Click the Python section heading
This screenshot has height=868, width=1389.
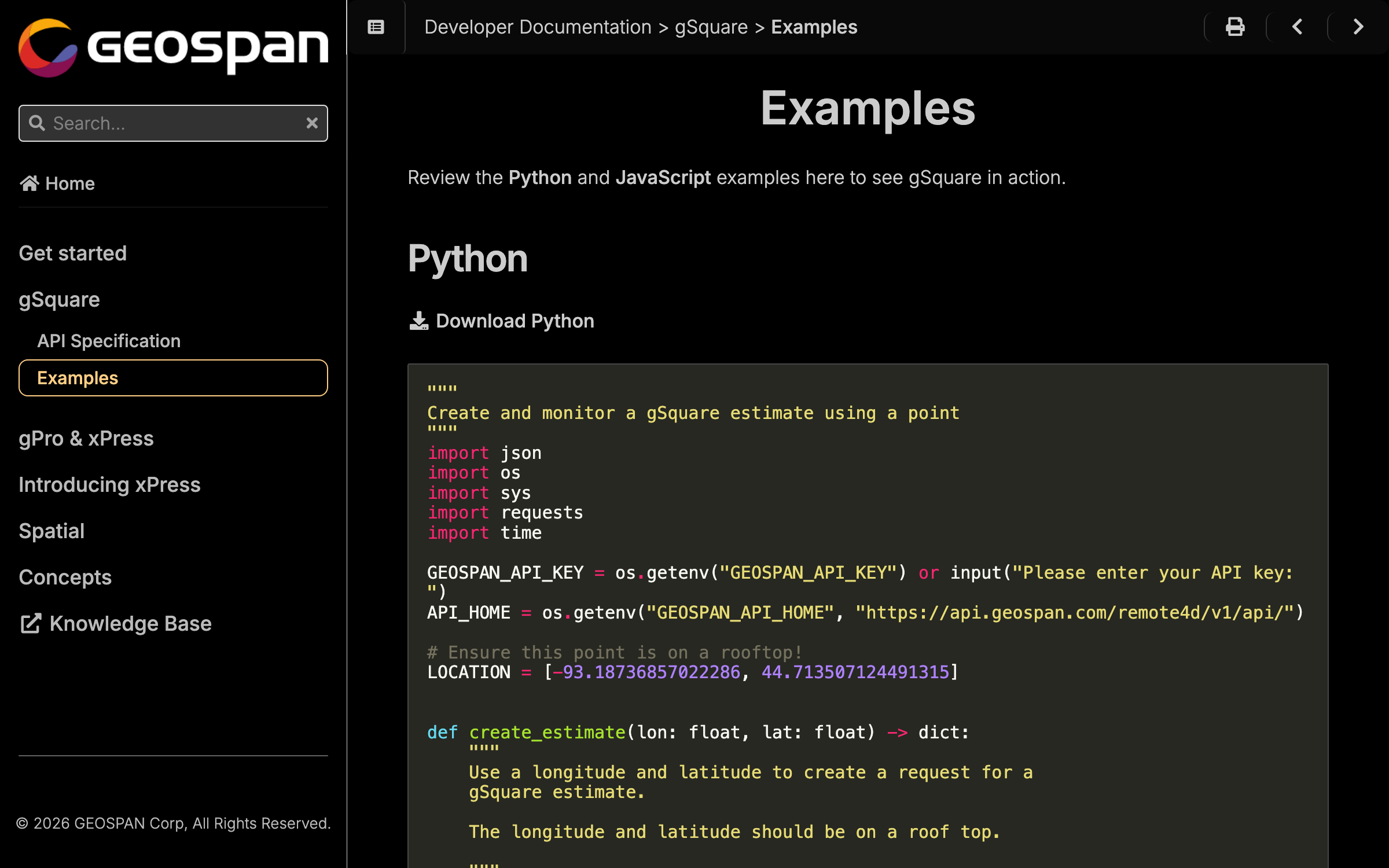[468, 258]
